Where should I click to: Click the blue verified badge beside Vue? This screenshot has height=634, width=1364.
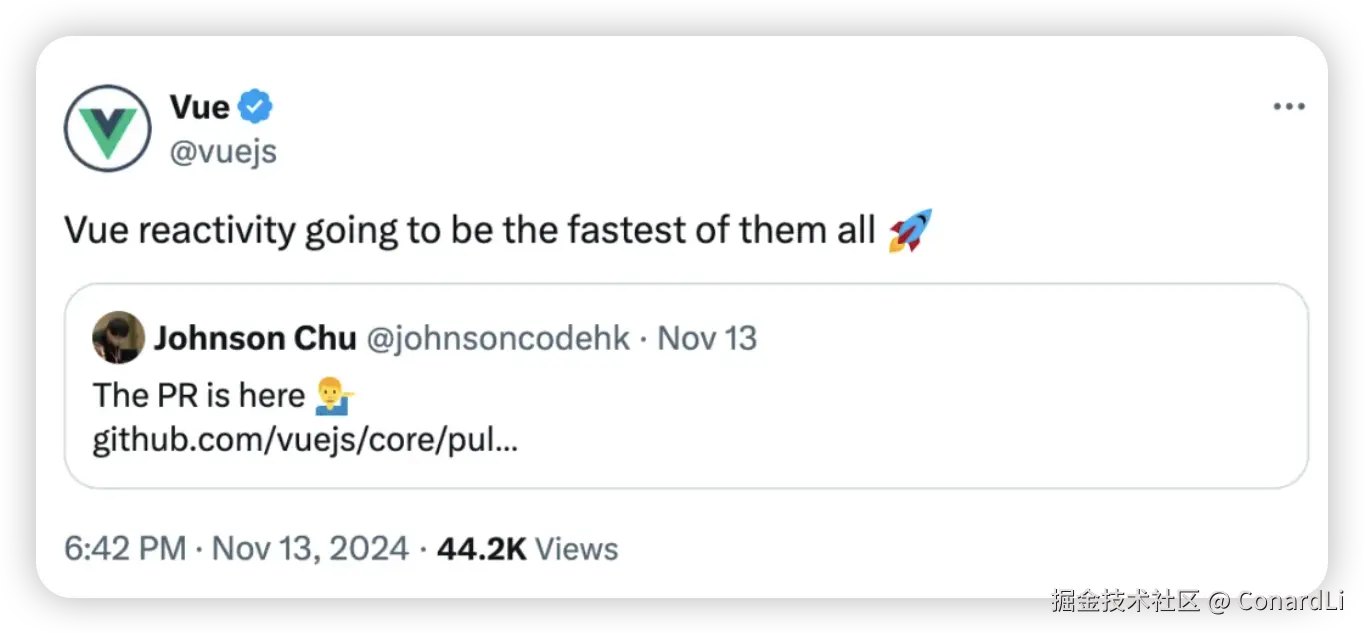pyautogui.click(x=256, y=106)
